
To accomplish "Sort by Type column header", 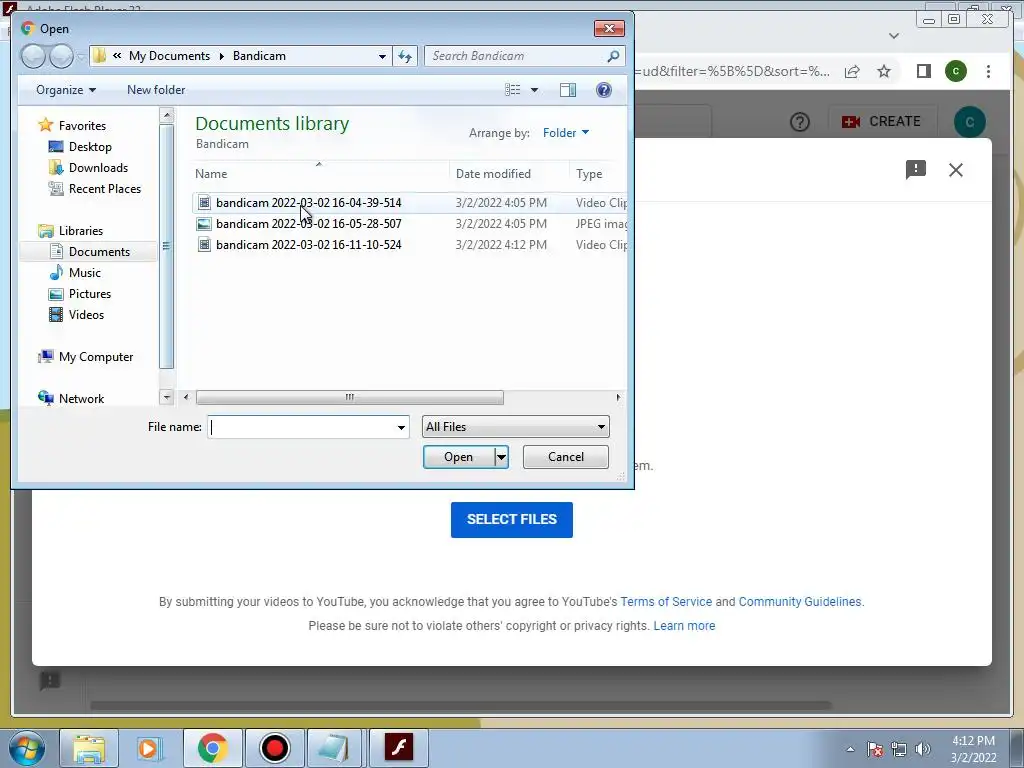I will 589,174.
